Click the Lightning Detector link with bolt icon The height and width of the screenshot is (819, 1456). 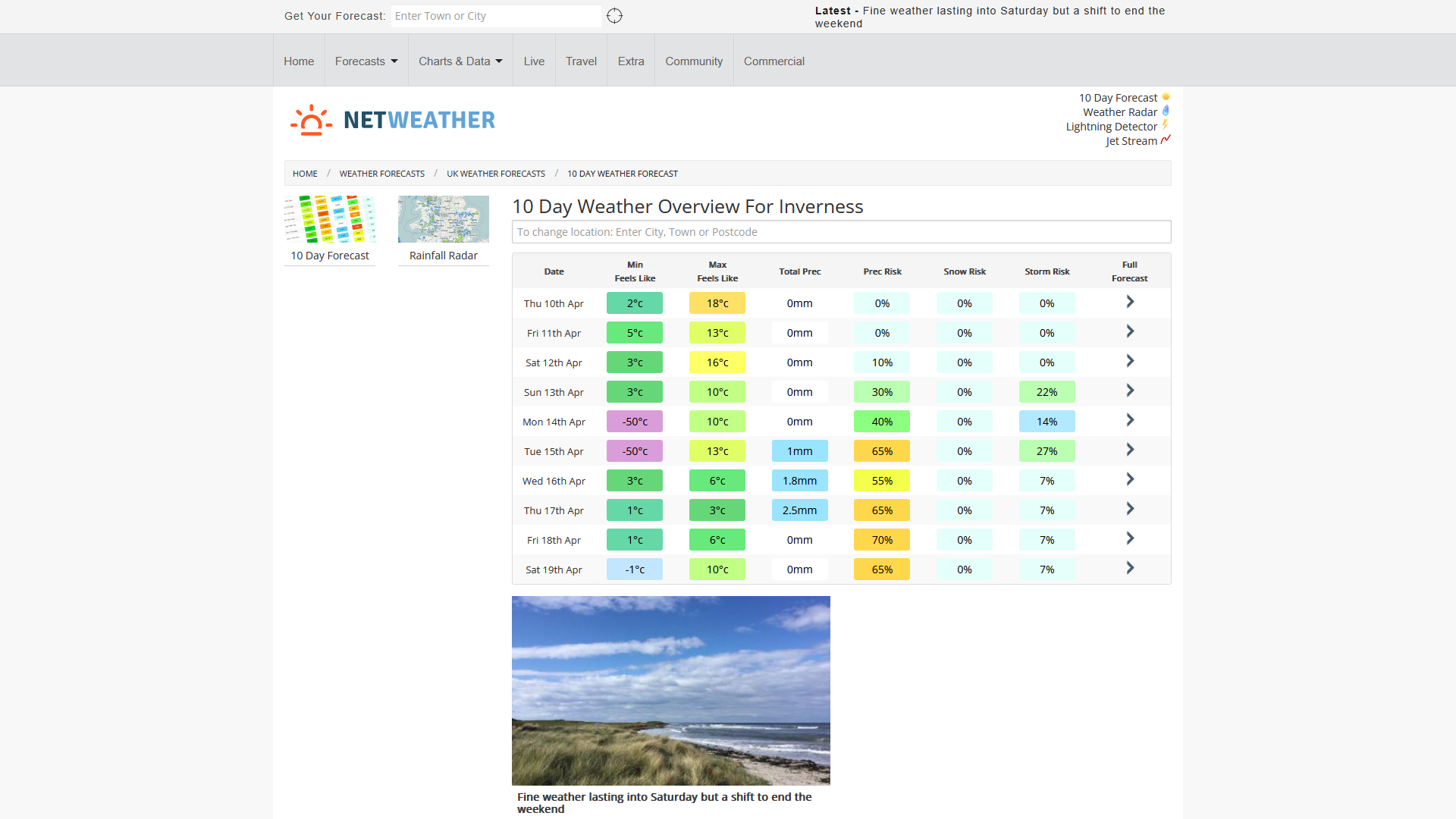1117,127
